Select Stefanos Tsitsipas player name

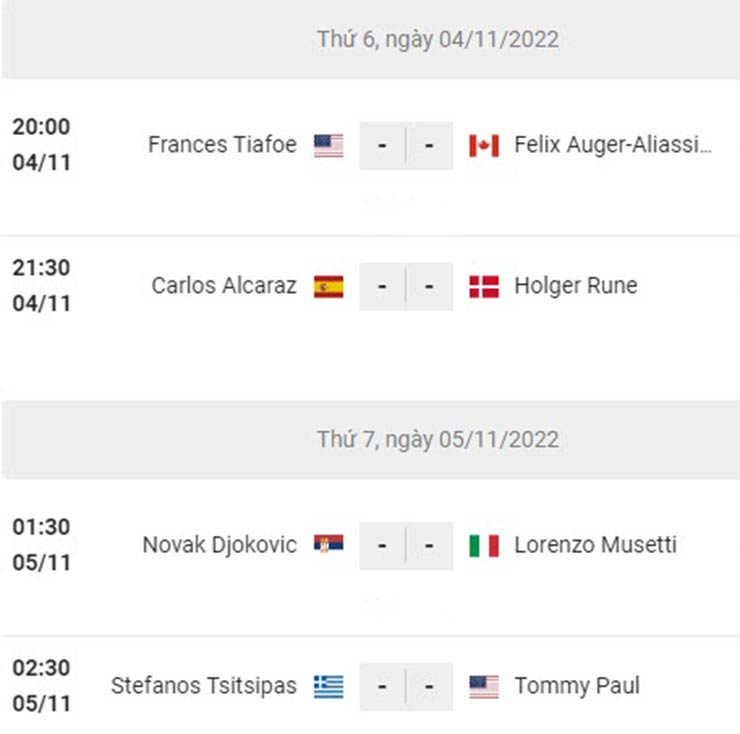point(203,686)
